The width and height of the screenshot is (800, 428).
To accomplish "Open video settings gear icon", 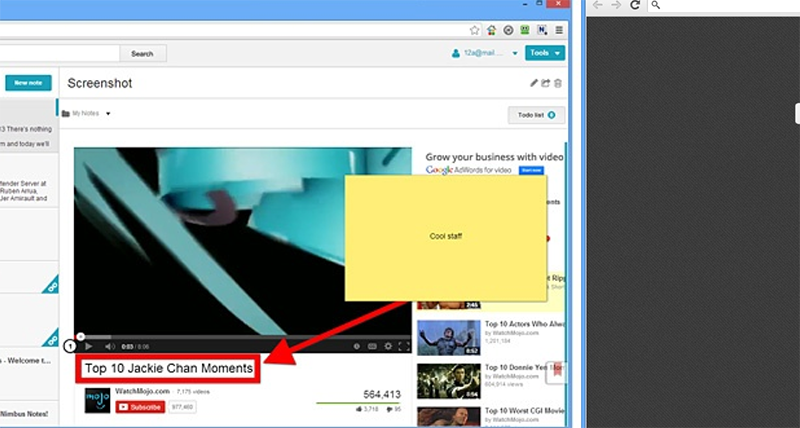I will [388, 346].
